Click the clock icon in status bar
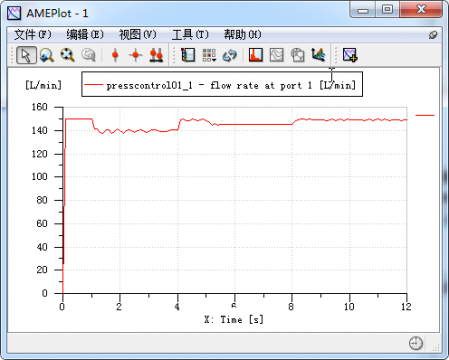This screenshot has height=360, width=449. point(416,343)
